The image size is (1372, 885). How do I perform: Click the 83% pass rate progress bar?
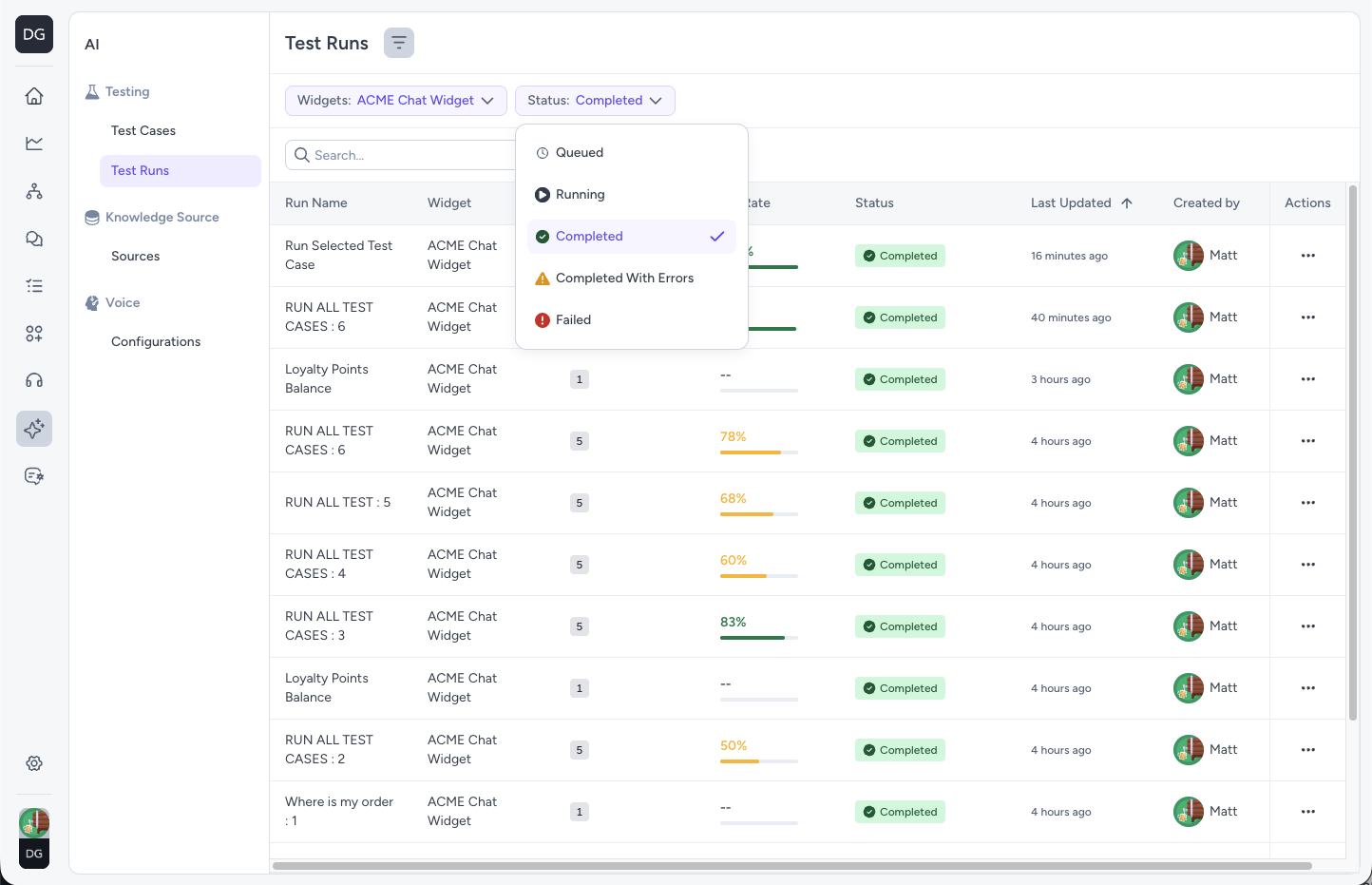click(x=759, y=638)
